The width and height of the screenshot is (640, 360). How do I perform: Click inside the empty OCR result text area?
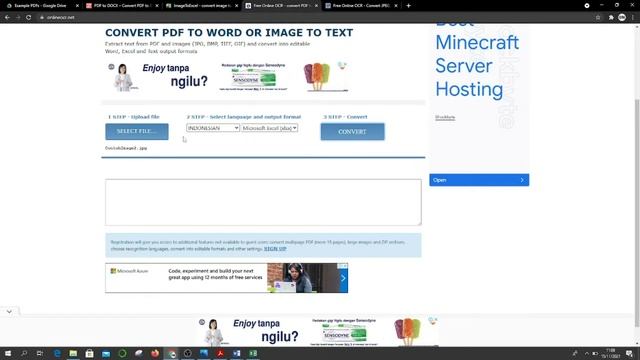pos(263,202)
